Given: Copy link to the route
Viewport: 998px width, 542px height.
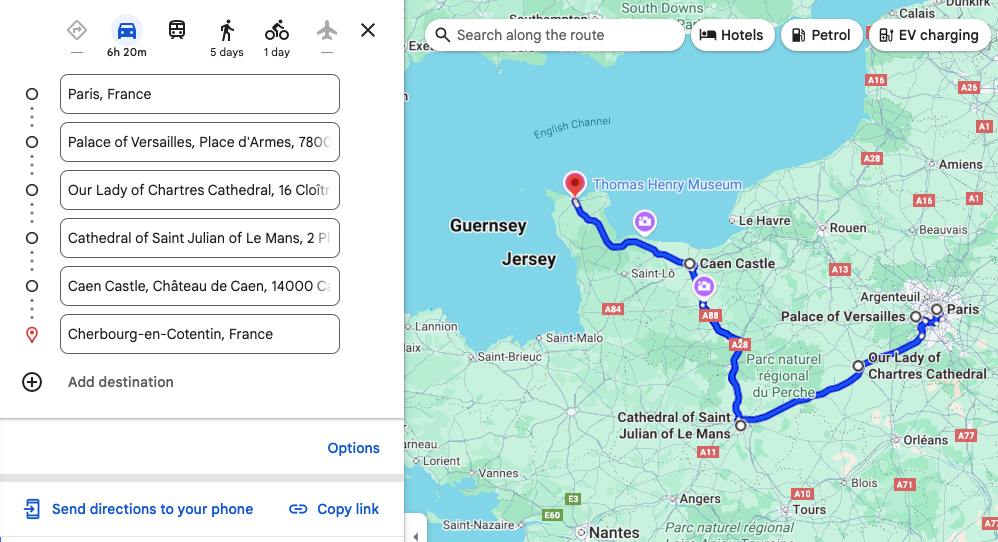Looking at the screenshot, I should pyautogui.click(x=334, y=509).
